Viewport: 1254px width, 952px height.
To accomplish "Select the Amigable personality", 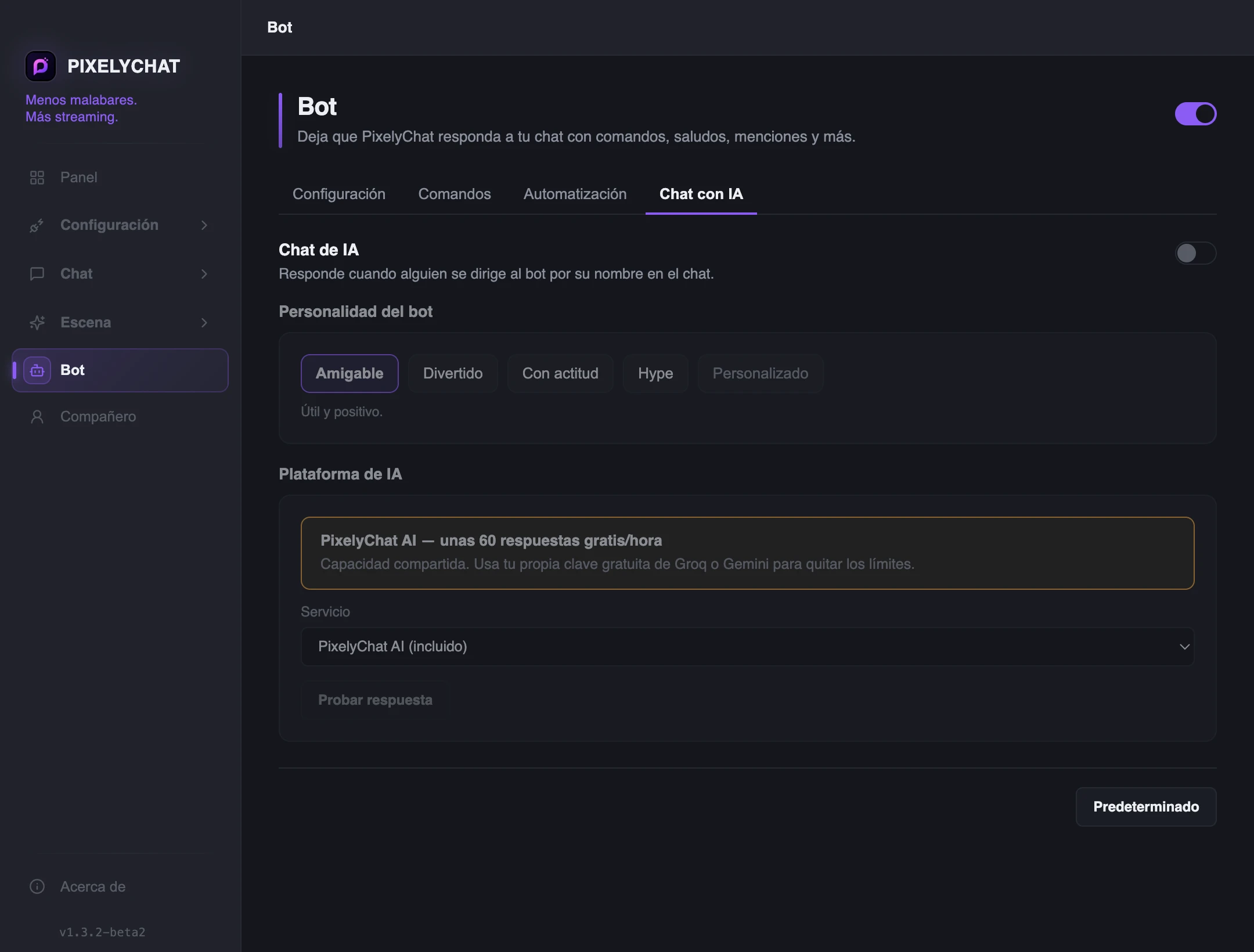I will (x=349, y=373).
